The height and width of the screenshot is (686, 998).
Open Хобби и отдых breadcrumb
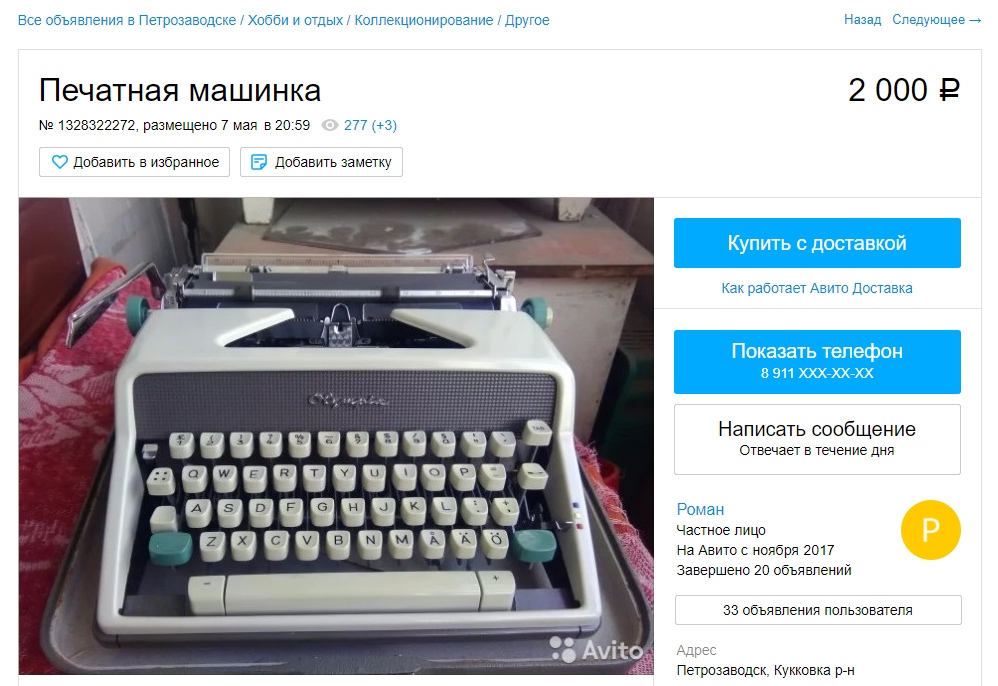295,20
